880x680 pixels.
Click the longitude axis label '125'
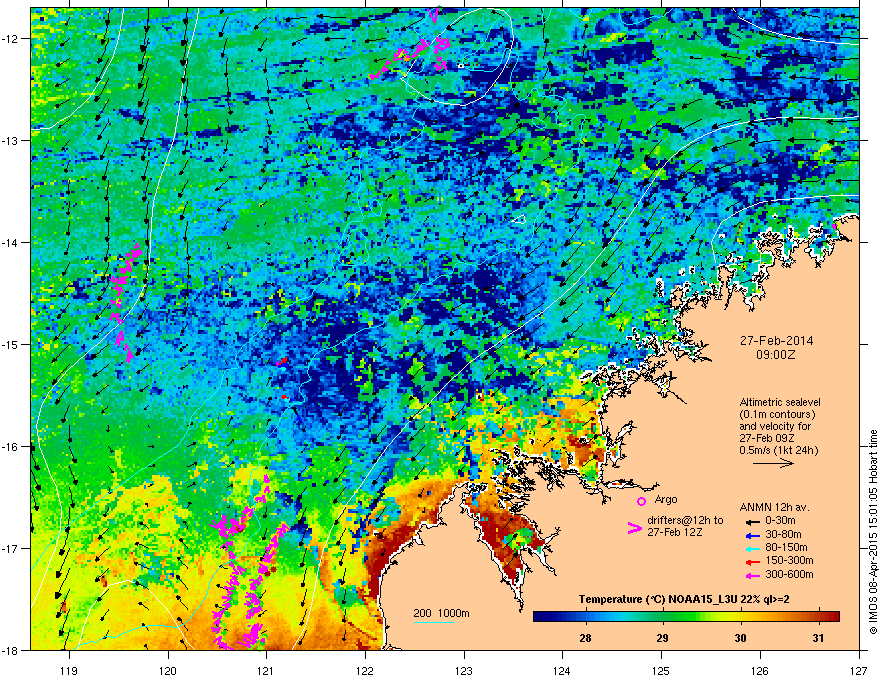pyautogui.click(x=661, y=670)
